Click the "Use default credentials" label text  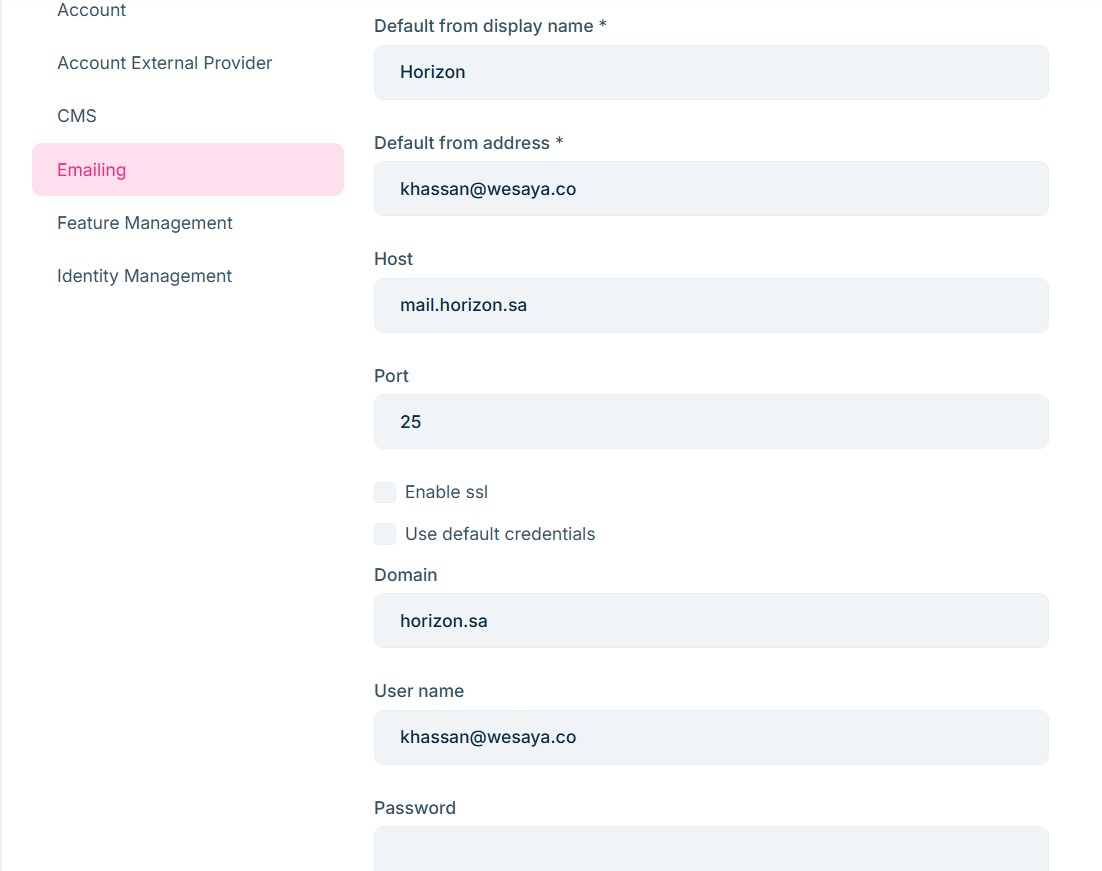[500, 534]
